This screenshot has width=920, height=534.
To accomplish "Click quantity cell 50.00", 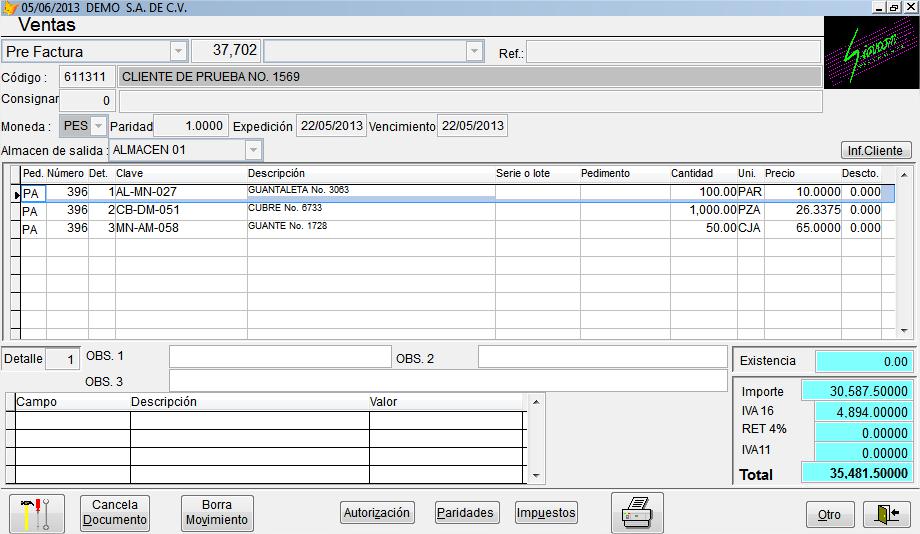I will pos(703,228).
